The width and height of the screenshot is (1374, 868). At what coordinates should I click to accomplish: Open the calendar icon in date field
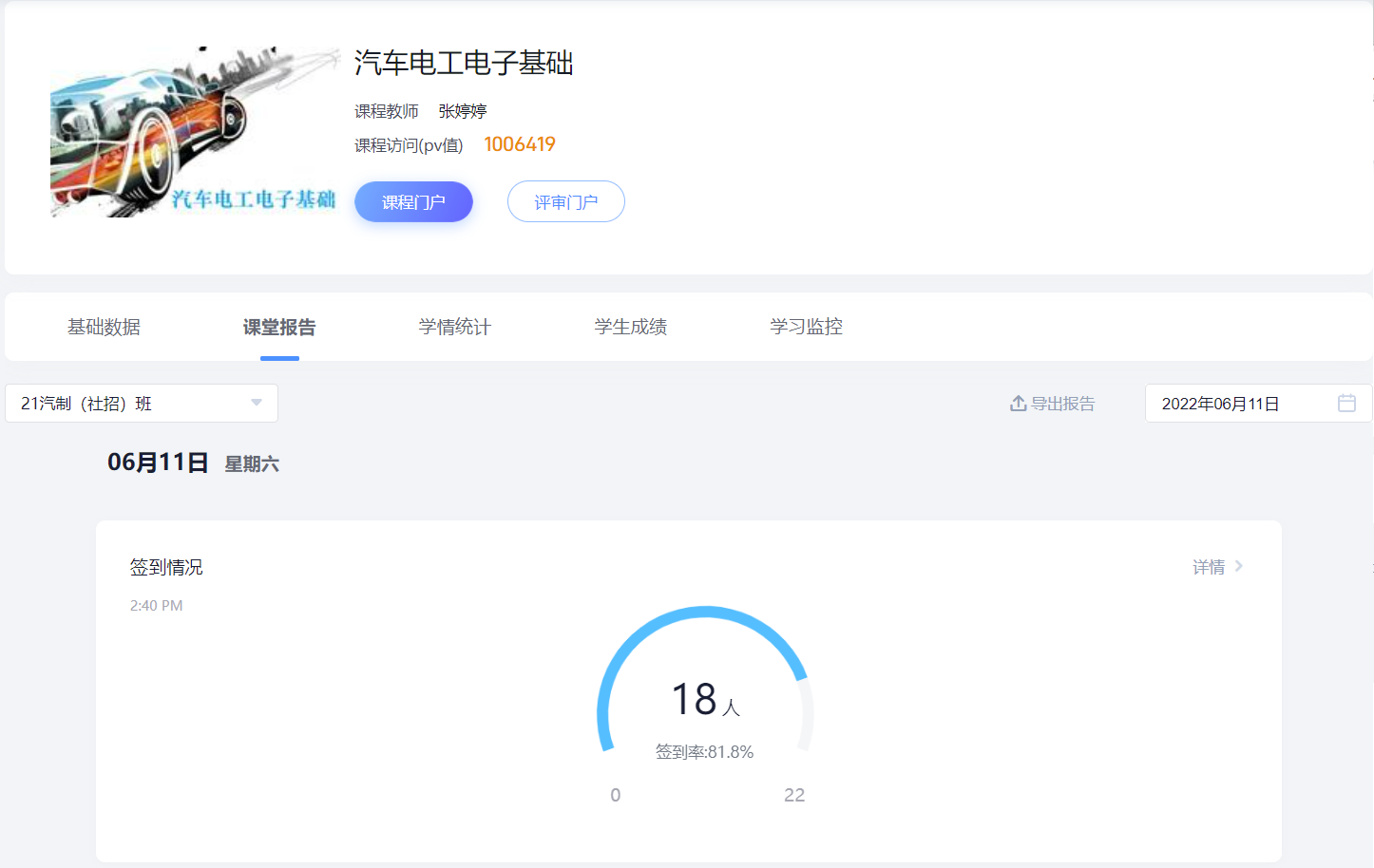pos(1345,404)
